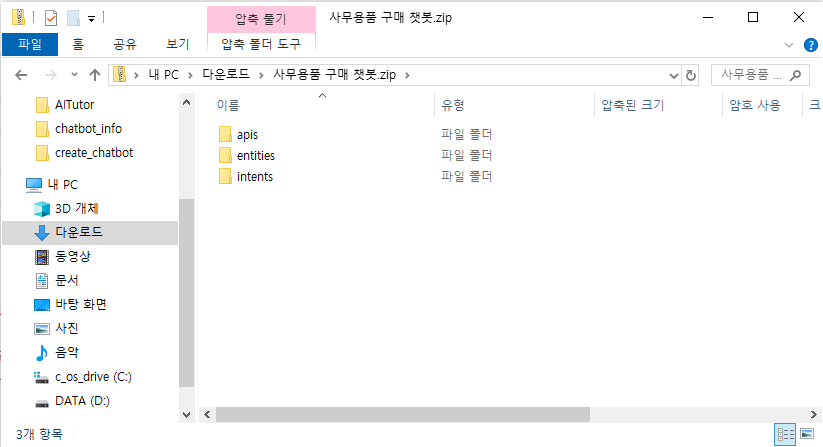The width and height of the screenshot is (823, 447).
Task: Open the 압축 폴더 도구 tab
Action: [x=260, y=44]
